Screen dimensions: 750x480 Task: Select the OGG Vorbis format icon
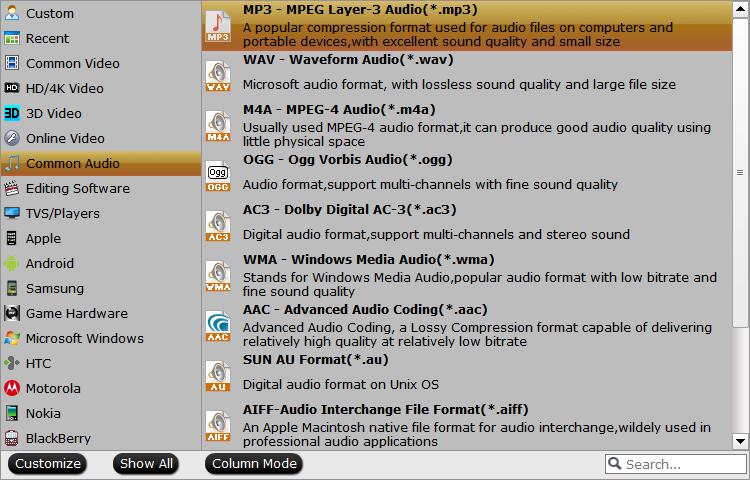click(x=218, y=176)
